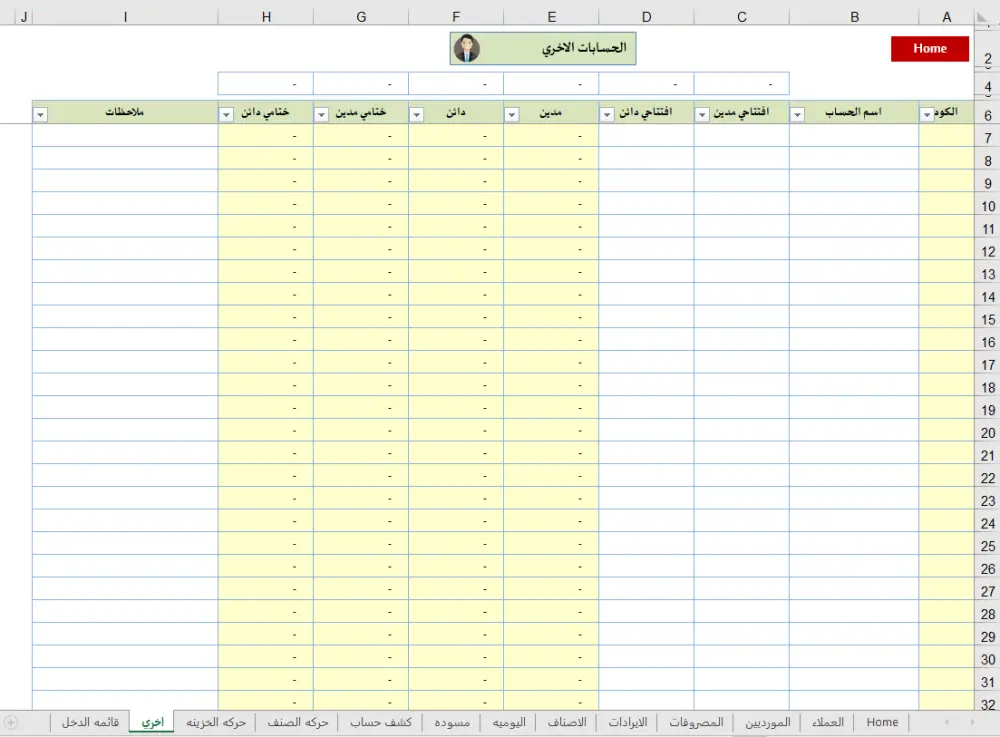Click the avatar icon in the title banner

click(x=467, y=48)
